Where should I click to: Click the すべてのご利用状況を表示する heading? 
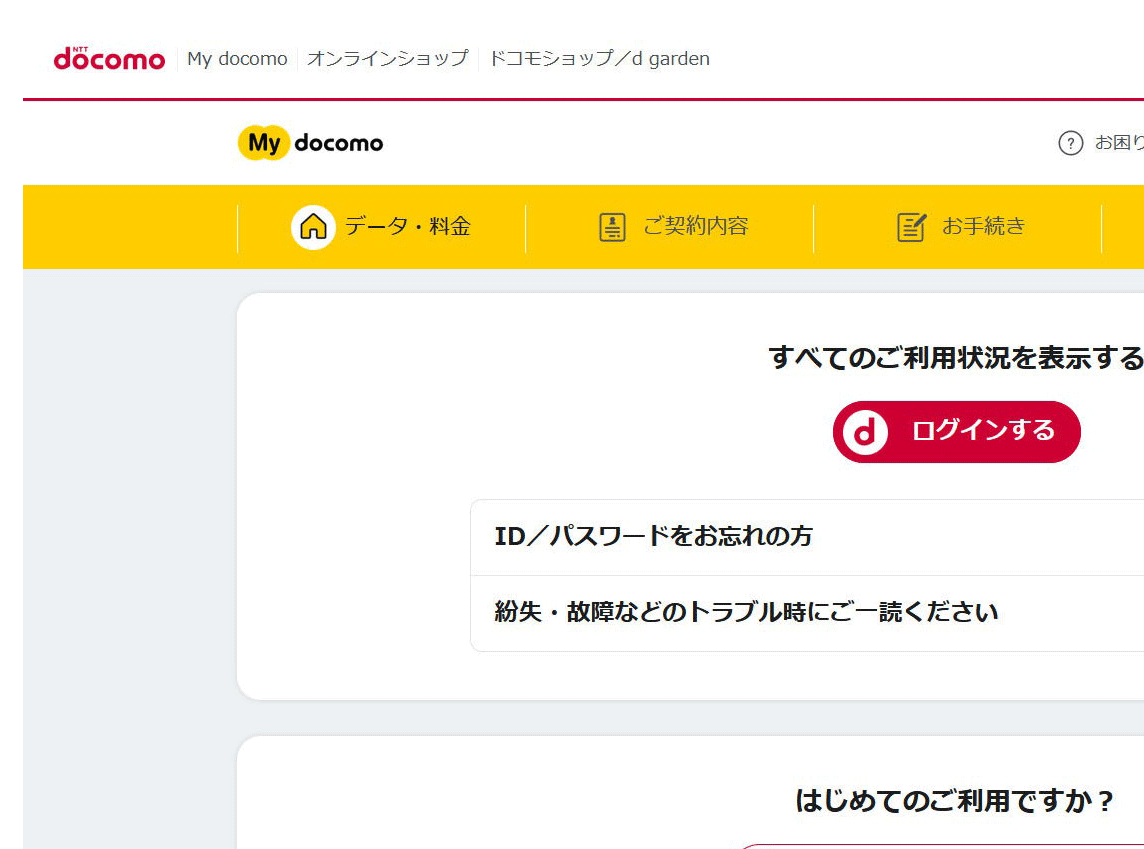(955, 357)
